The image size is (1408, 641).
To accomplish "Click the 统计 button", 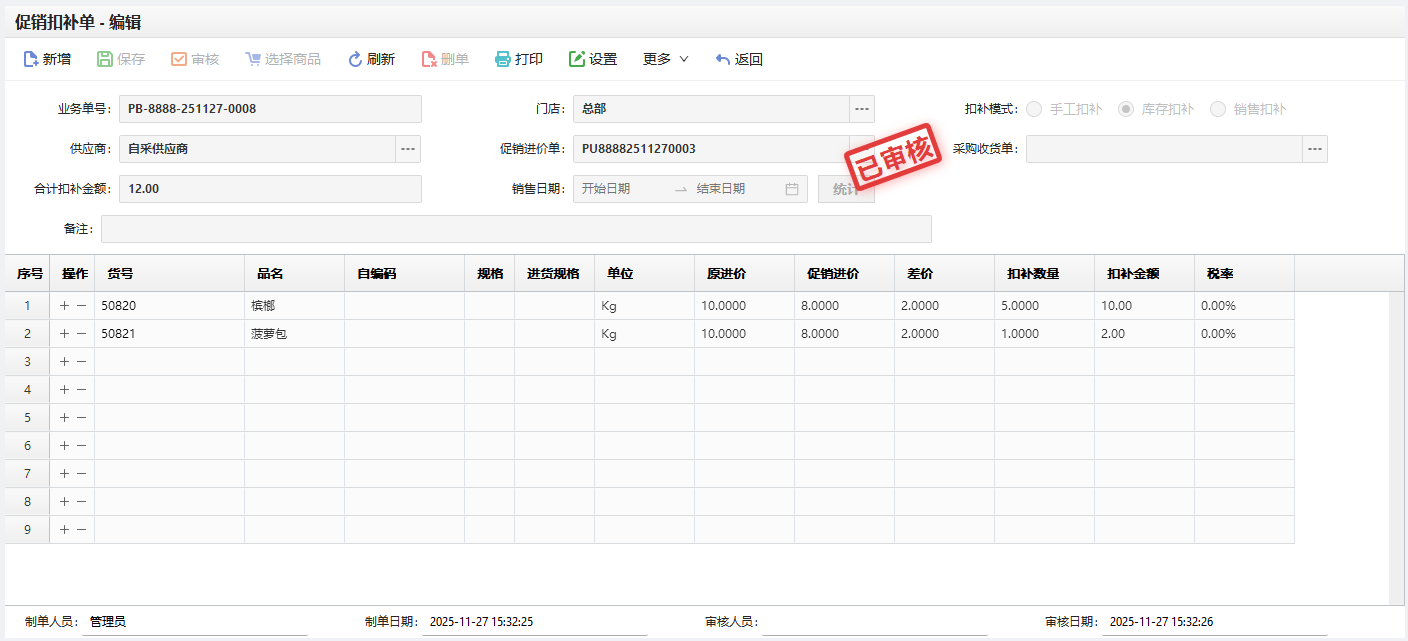I will click(846, 189).
